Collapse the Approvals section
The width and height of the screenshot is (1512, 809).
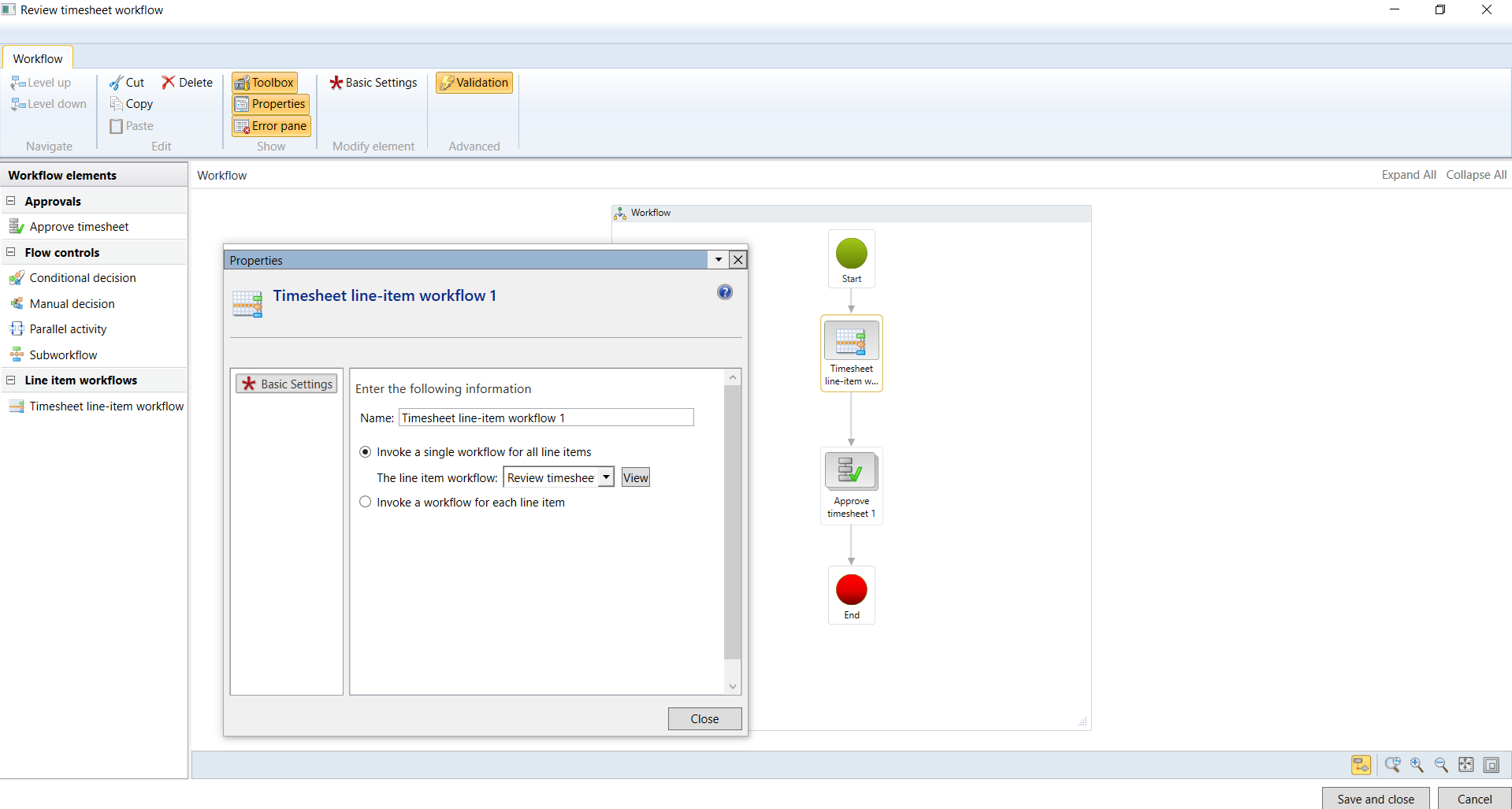(x=10, y=201)
